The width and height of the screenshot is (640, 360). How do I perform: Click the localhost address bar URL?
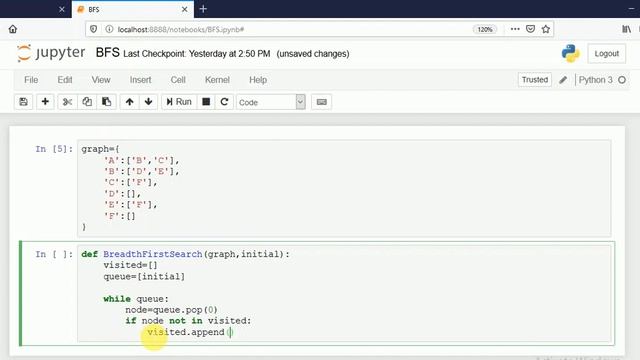tap(181, 29)
